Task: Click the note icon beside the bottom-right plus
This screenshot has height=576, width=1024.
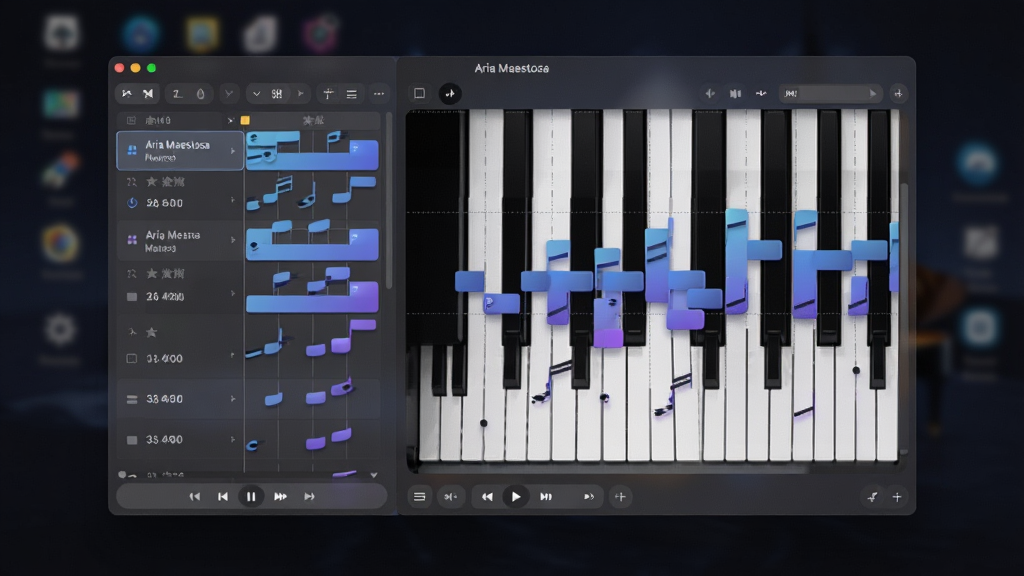Action: click(x=872, y=497)
